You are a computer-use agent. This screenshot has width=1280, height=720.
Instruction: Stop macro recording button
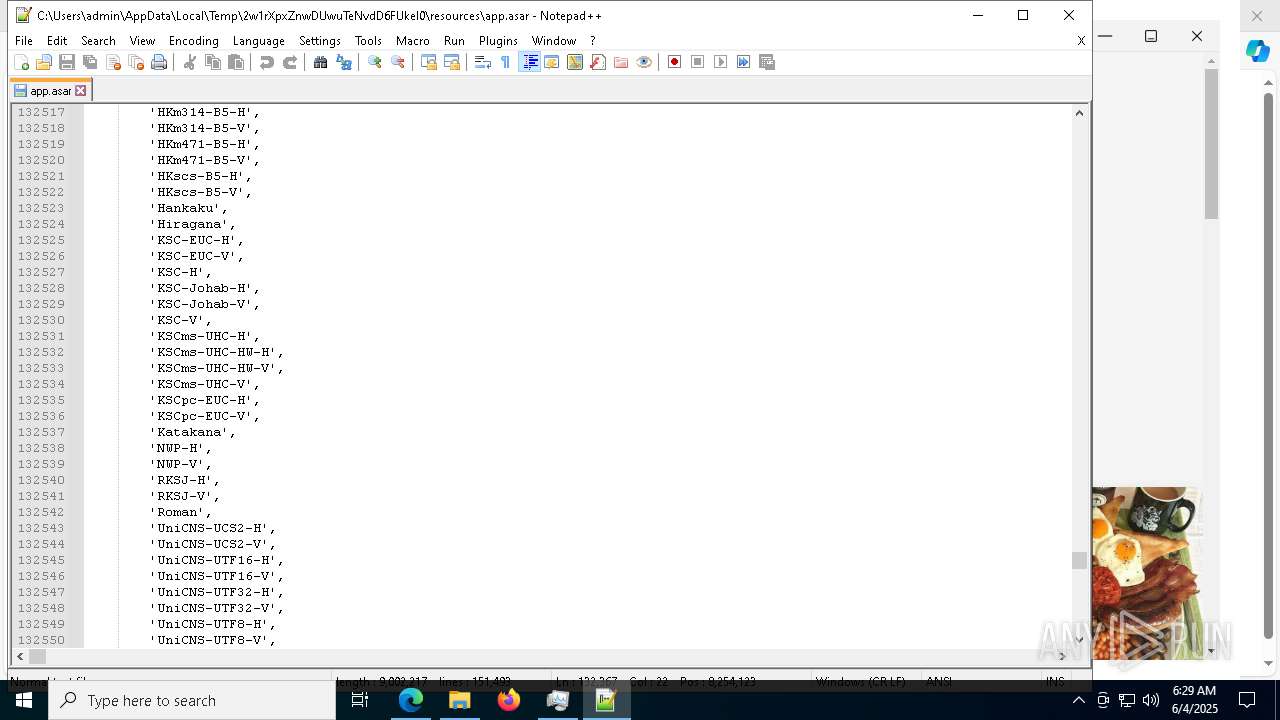point(698,62)
